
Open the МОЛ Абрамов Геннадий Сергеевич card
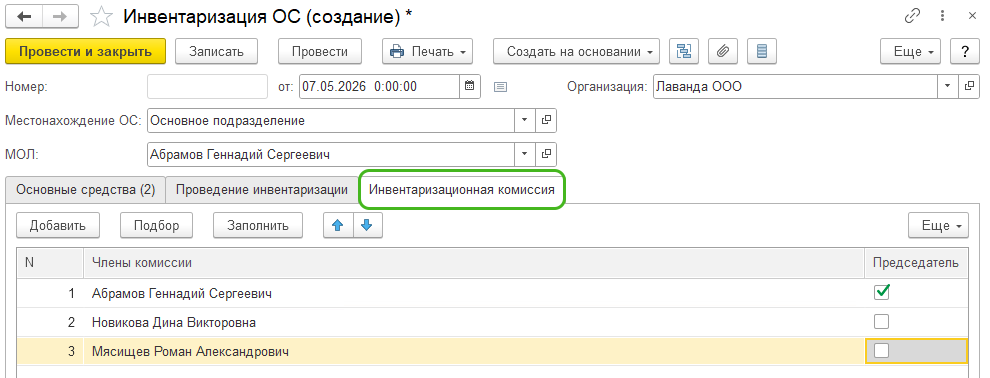point(546,154)
